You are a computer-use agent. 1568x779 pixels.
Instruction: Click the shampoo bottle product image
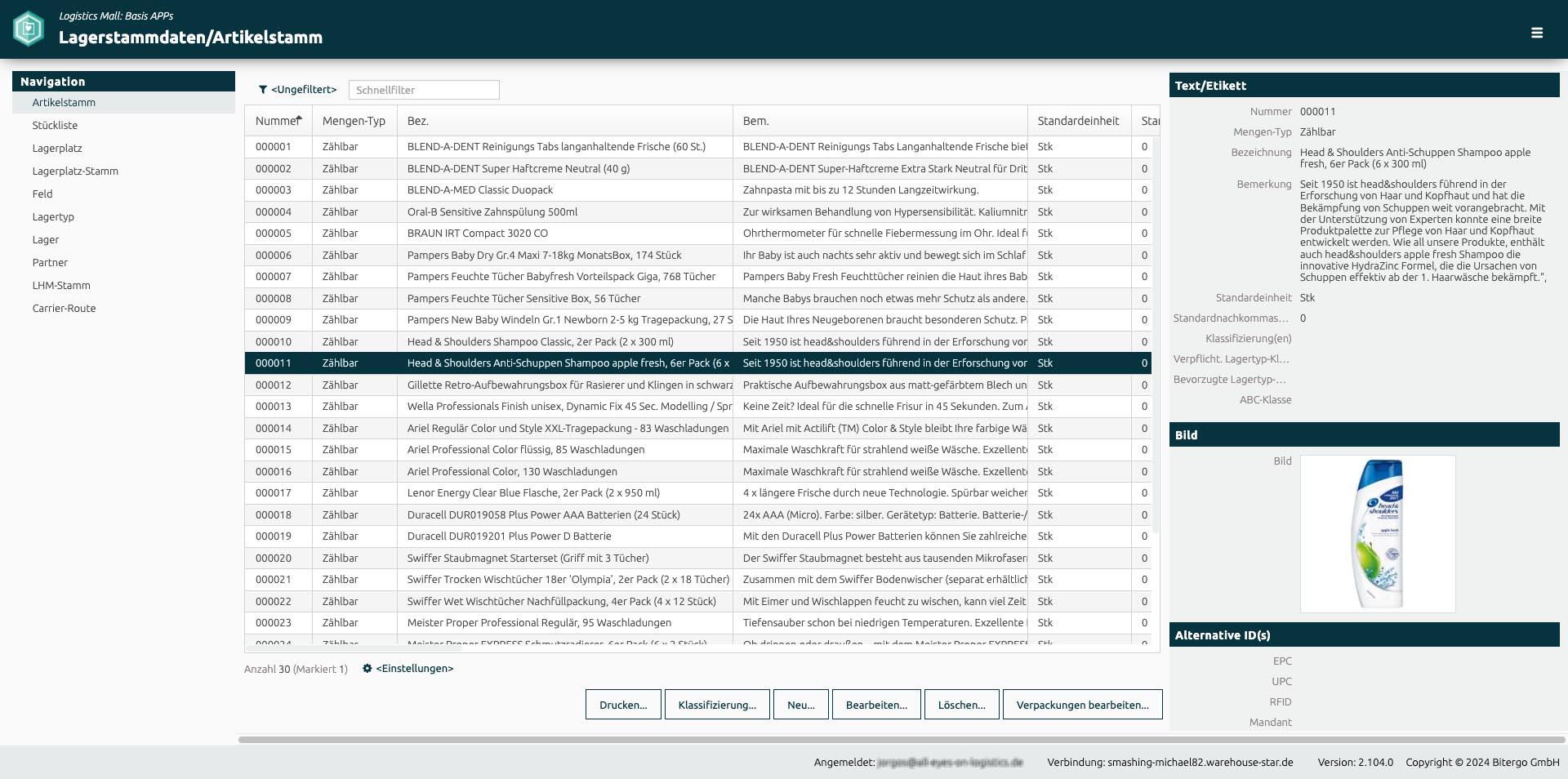tap(1378, 533)
